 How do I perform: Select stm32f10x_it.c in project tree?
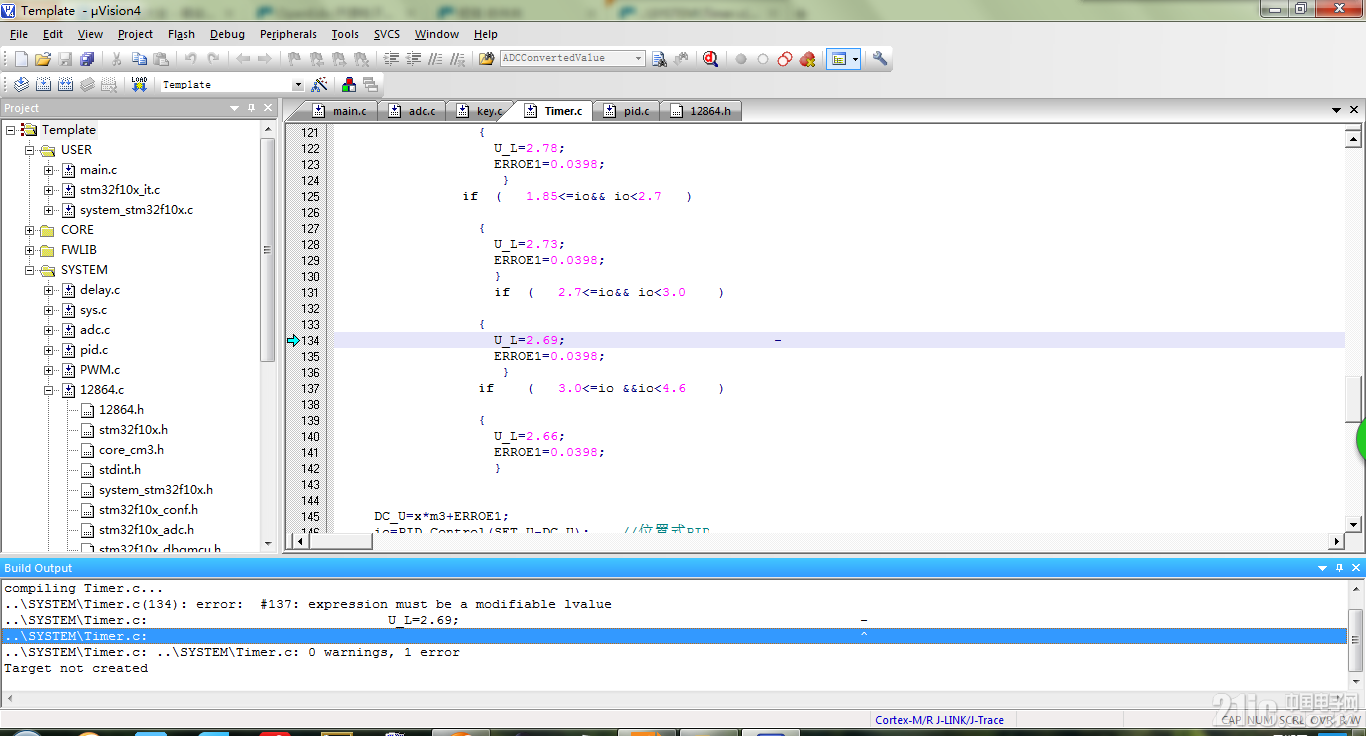(x=120, y=190)
